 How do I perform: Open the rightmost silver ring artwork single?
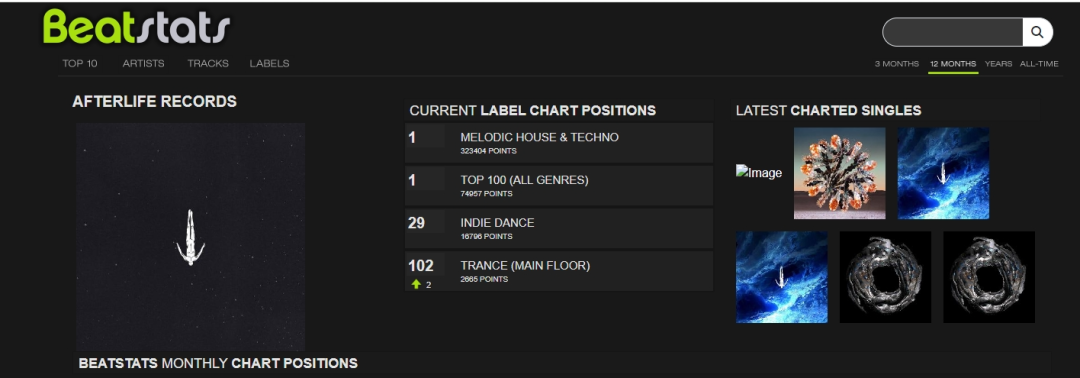tap(988, 277)
